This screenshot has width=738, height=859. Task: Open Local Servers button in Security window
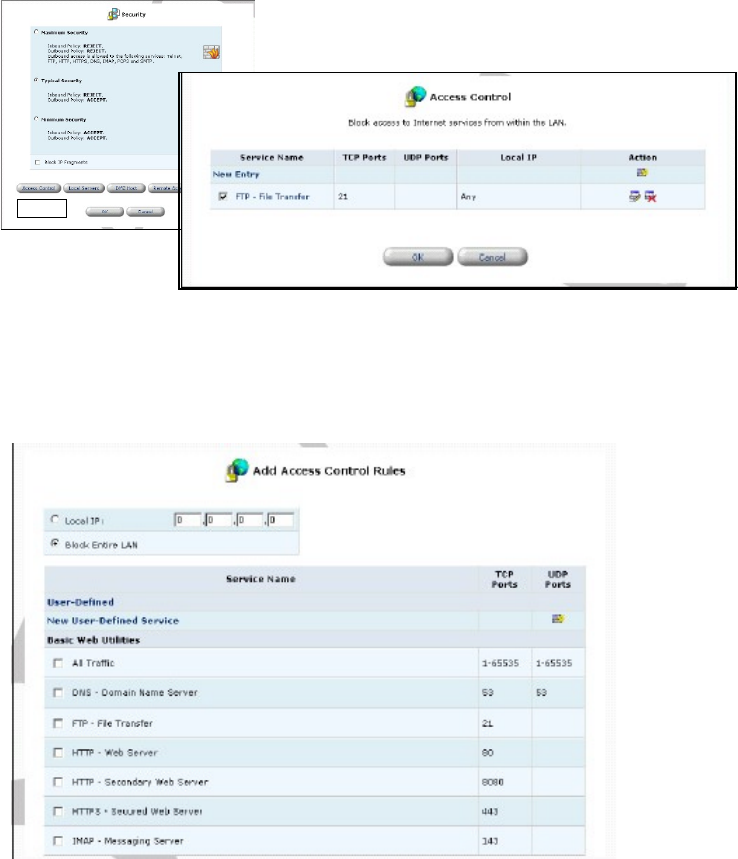coord(84,188)
